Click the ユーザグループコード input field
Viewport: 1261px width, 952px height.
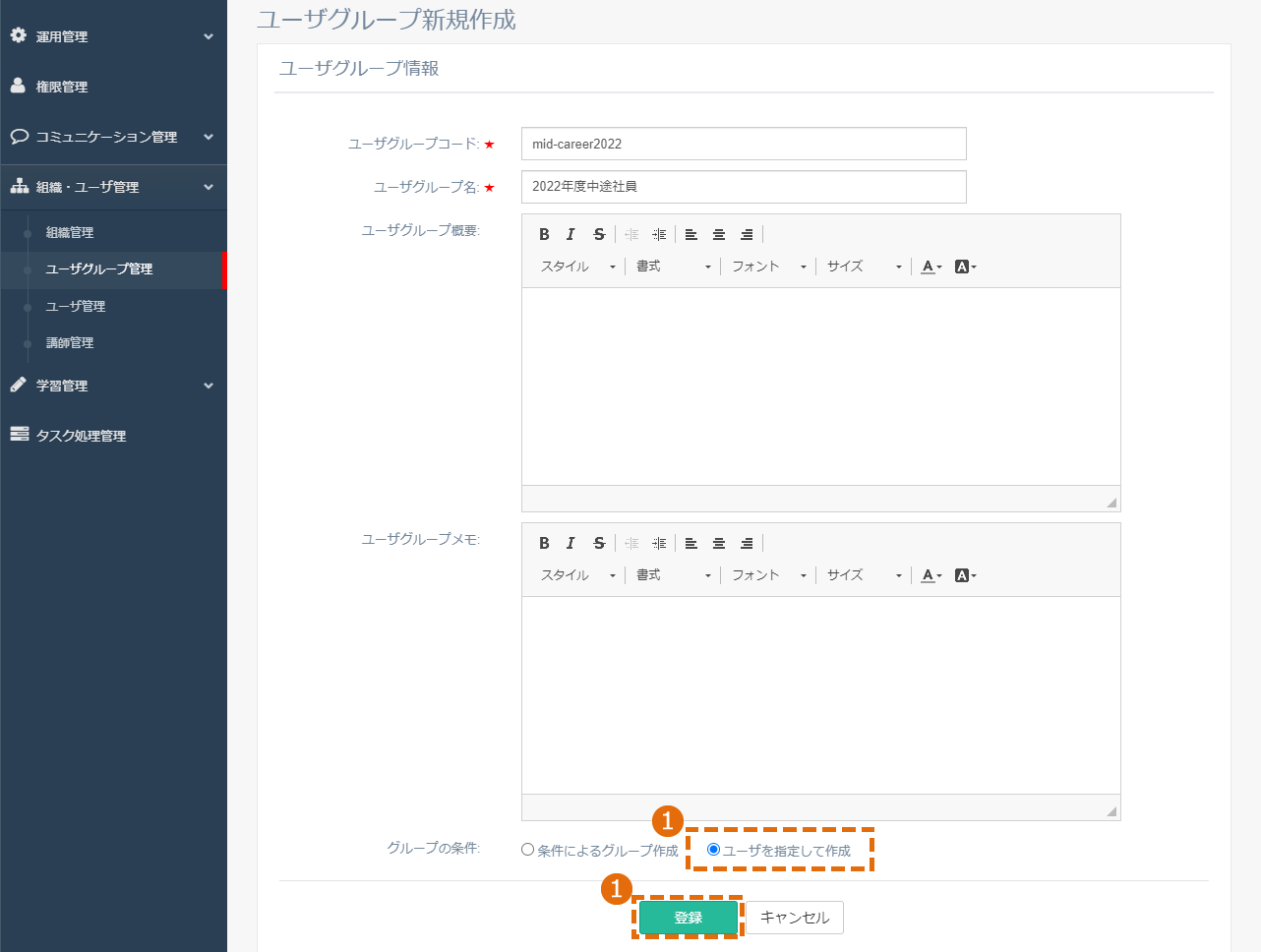[744, 144]
